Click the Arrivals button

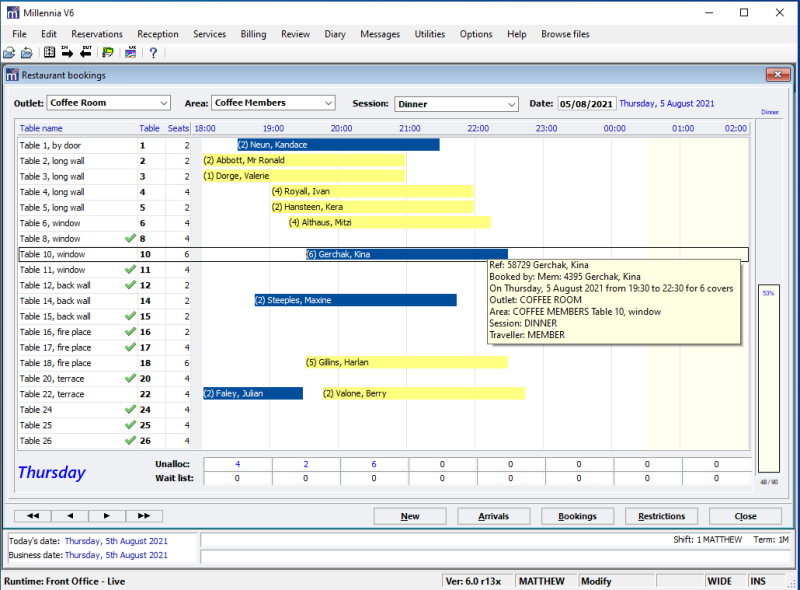pos(493,516)
